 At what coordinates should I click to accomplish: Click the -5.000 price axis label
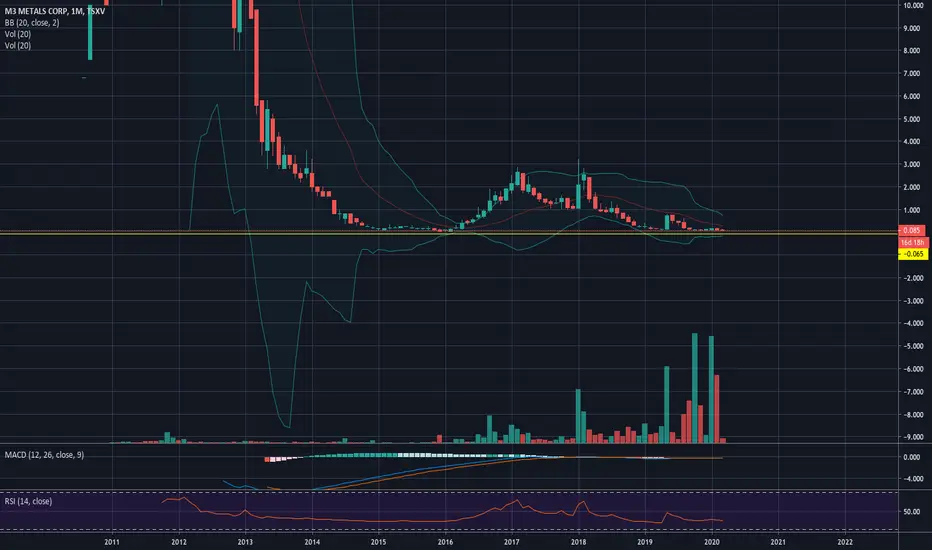pos(912,346)
